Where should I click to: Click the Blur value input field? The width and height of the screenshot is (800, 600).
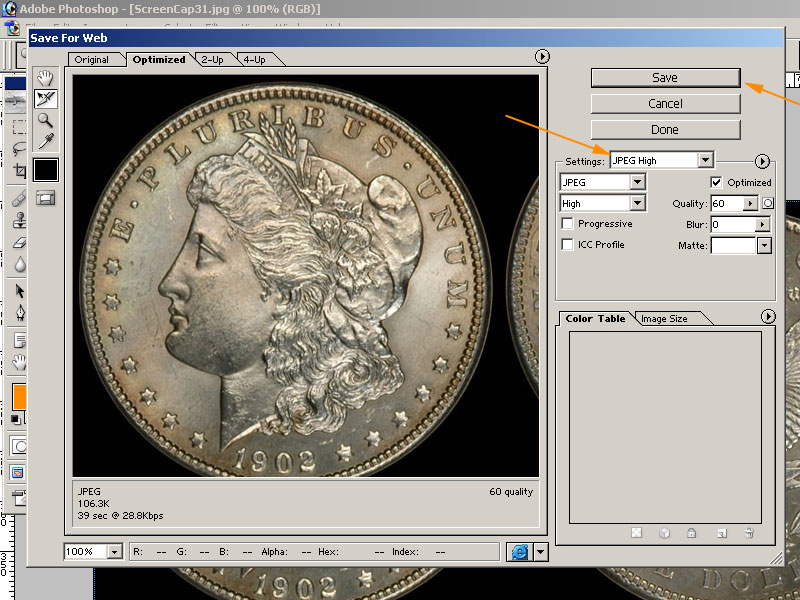point(731,225)
